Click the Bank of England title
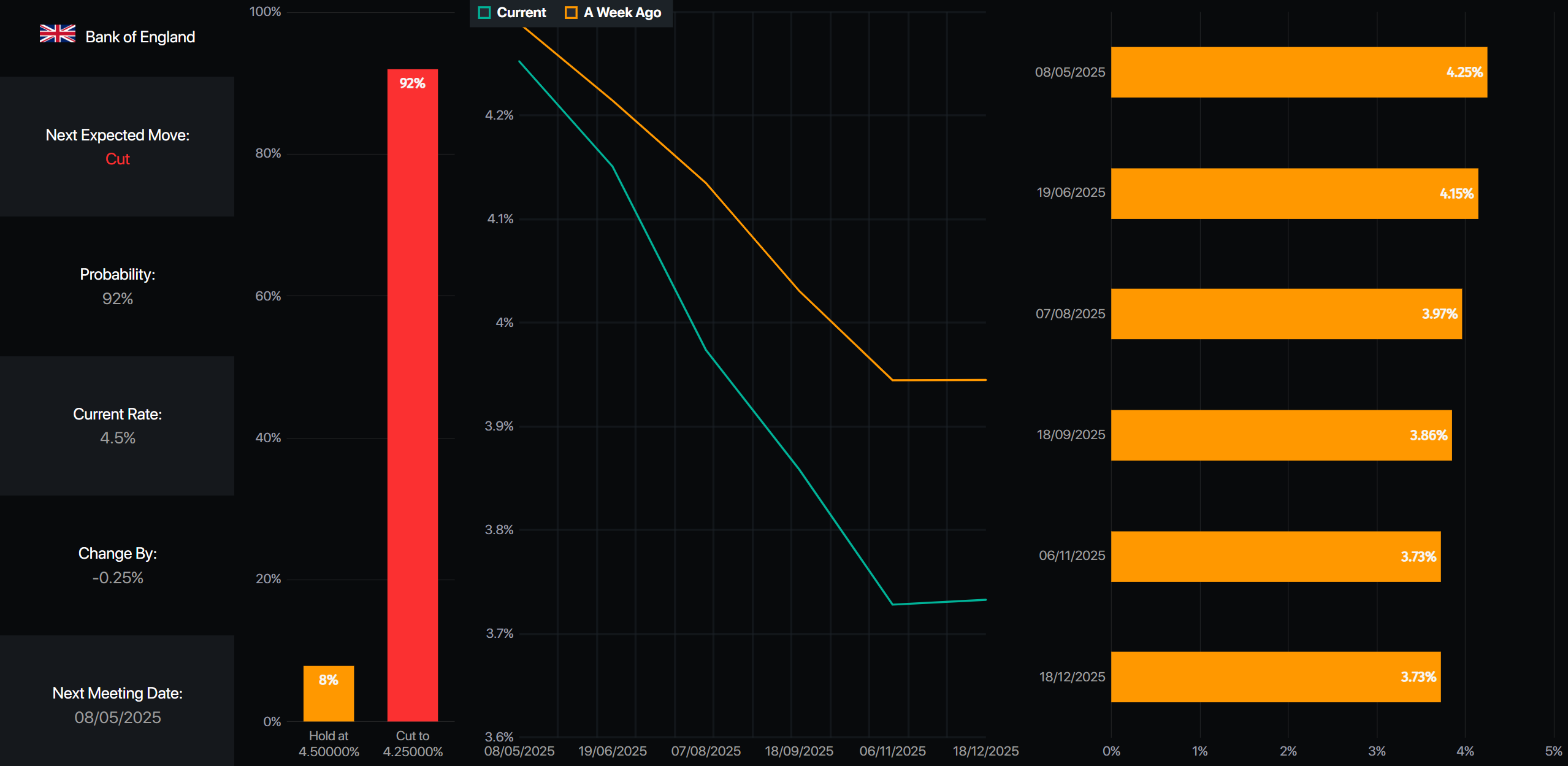 coord(140,37)
